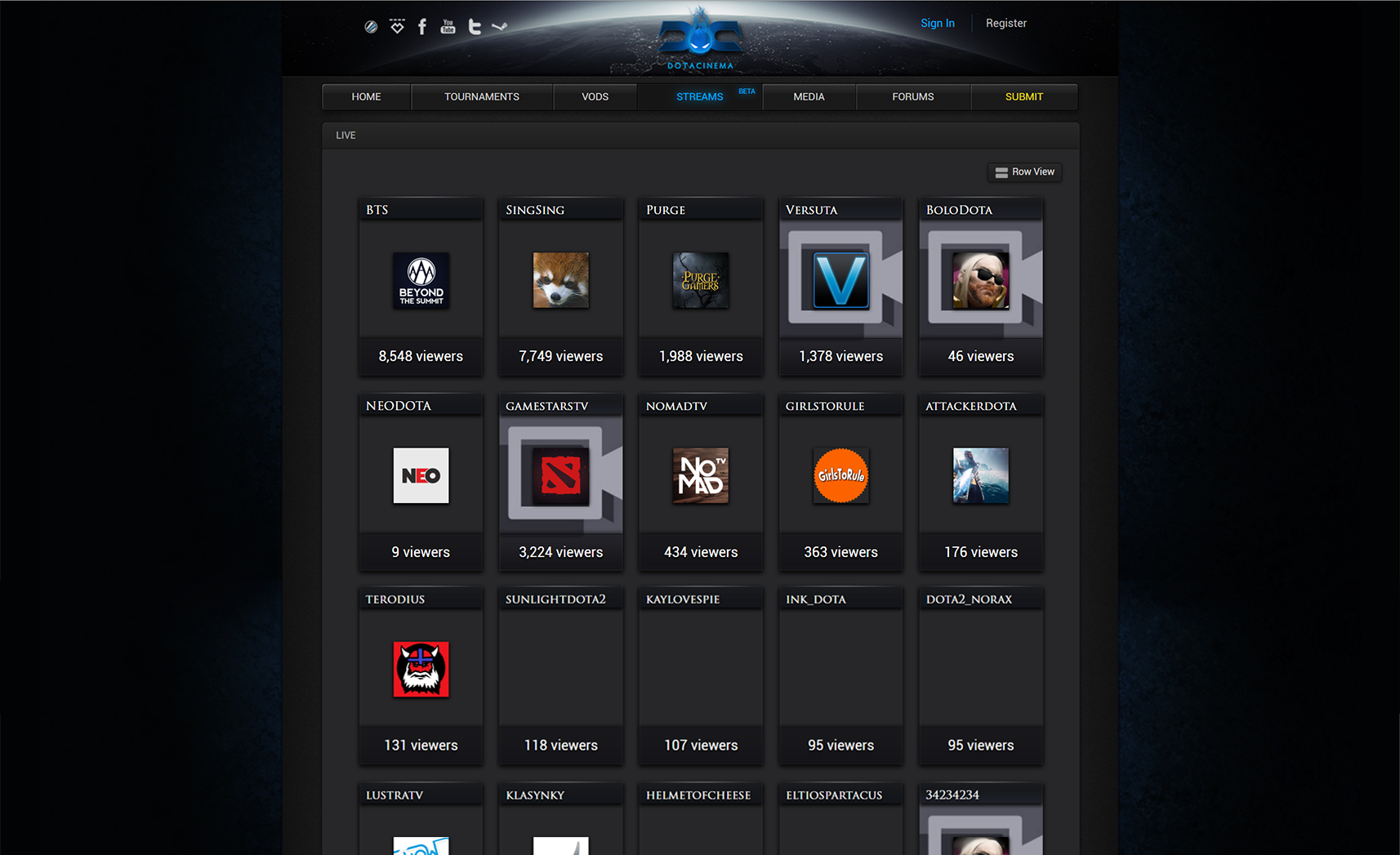Screen dimensions: 1400x855
Task: Open the Steam icon in header
Action: [500, 27]
